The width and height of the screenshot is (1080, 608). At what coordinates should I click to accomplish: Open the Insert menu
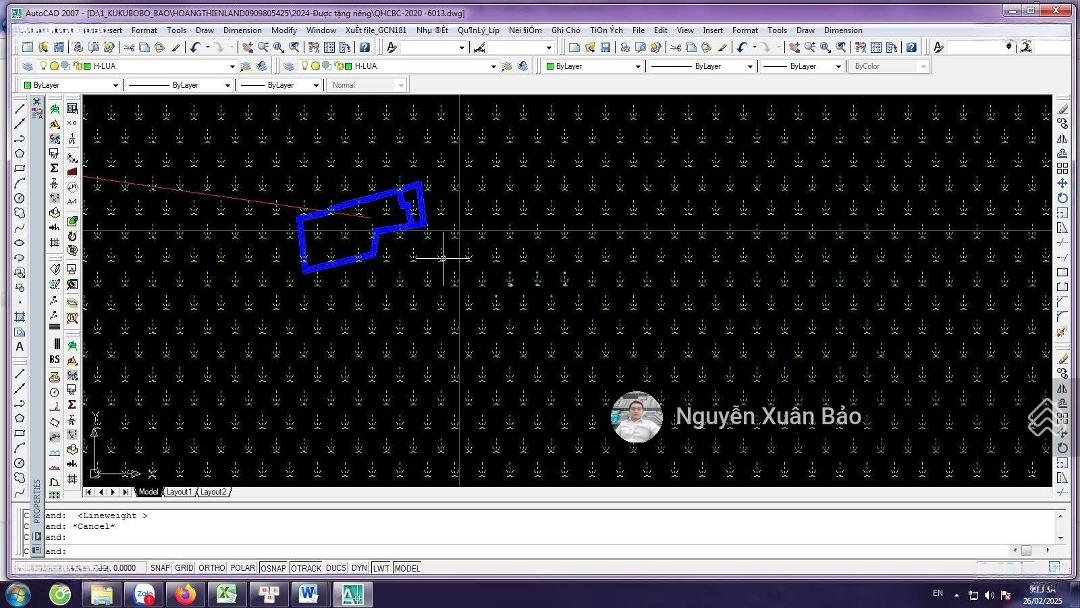(713, 30)
